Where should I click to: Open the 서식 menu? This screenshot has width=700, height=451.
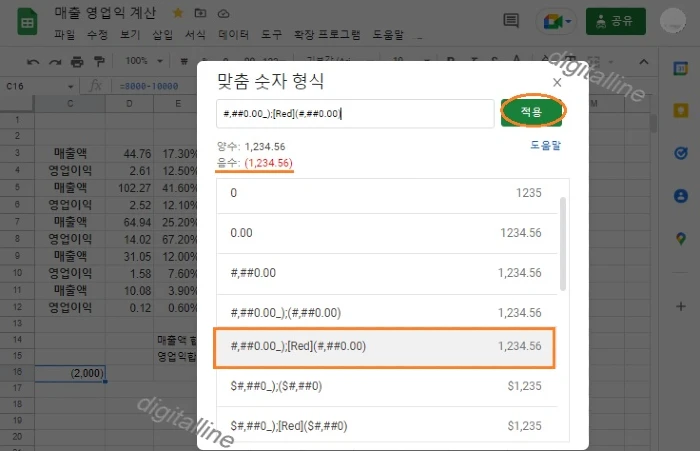point(195,34)
